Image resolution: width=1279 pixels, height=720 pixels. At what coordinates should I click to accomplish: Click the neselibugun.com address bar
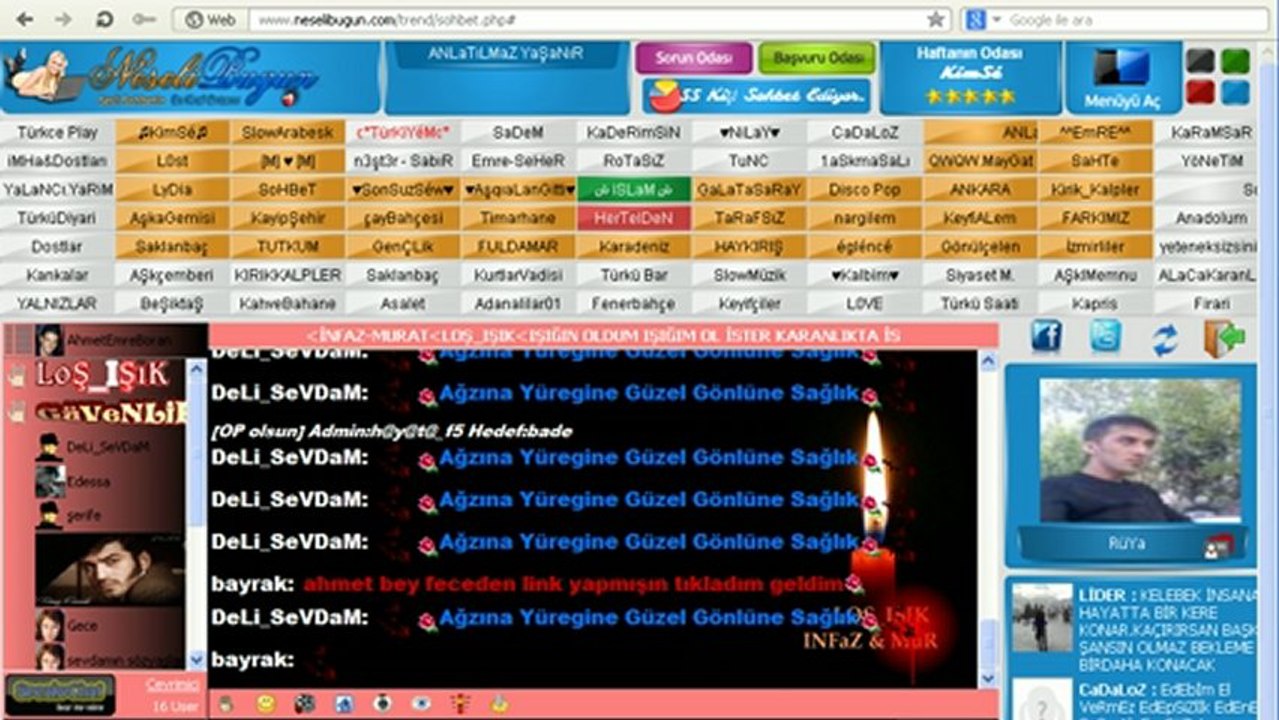pos(585,19)
